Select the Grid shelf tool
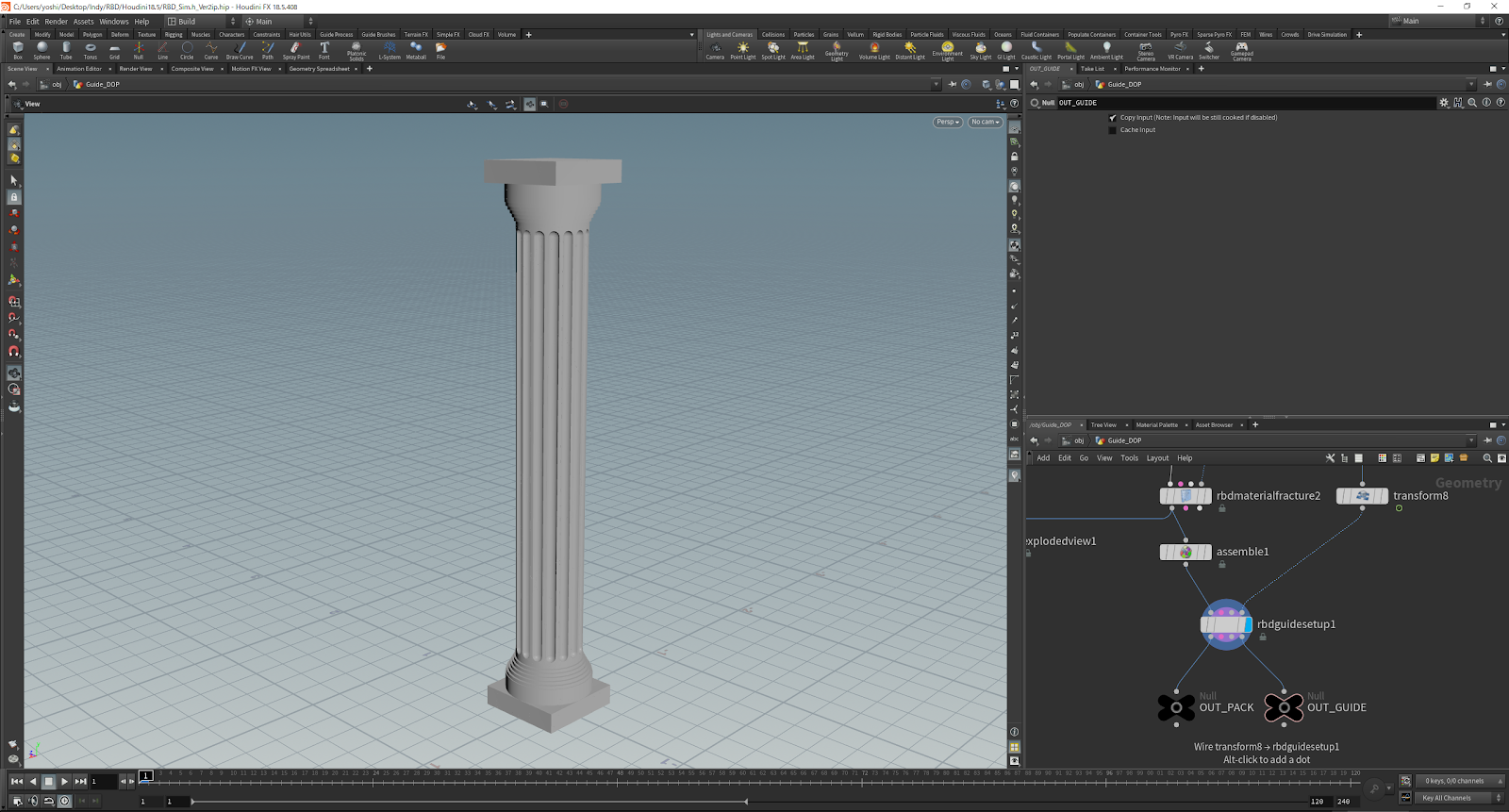This screenshot has height=812, width=1509. pos(114,50)
